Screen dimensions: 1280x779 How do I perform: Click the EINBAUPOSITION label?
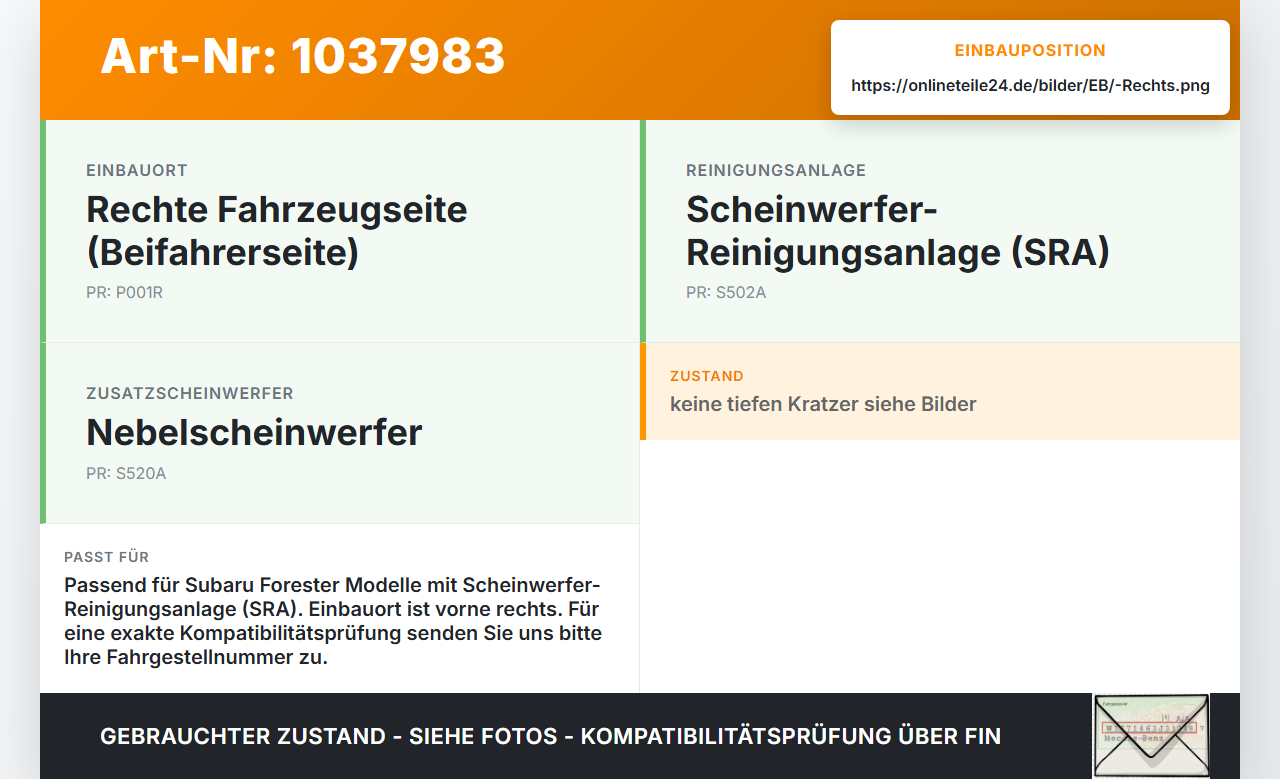[1030, 50]
